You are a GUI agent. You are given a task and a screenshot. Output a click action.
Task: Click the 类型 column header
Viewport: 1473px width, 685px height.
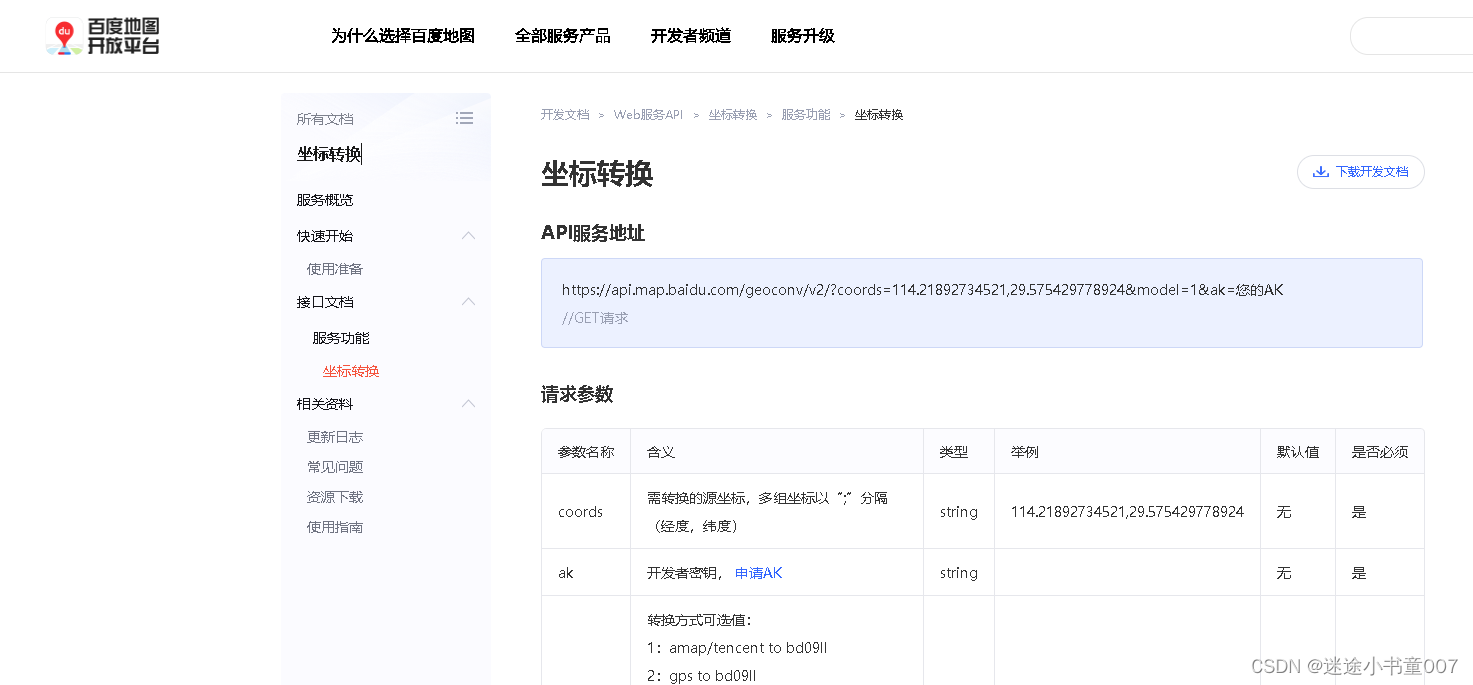pos(954,452)
